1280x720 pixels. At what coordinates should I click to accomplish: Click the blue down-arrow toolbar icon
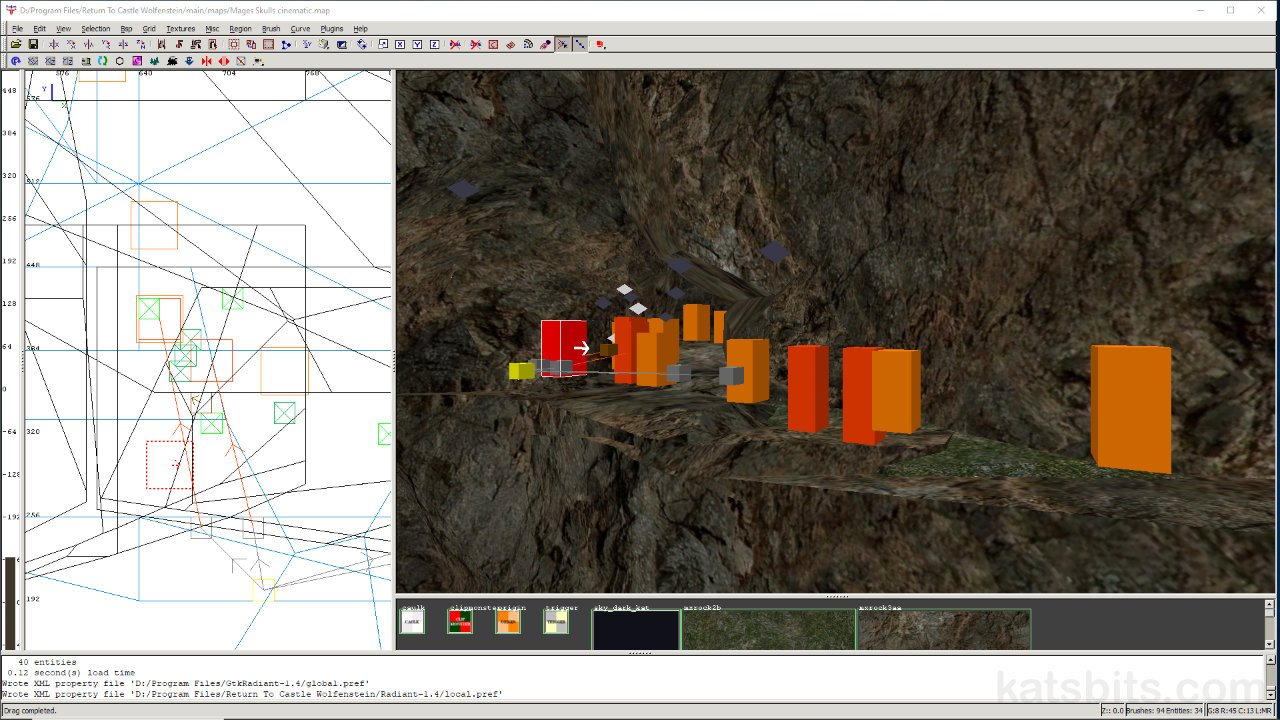coord(189,61)
